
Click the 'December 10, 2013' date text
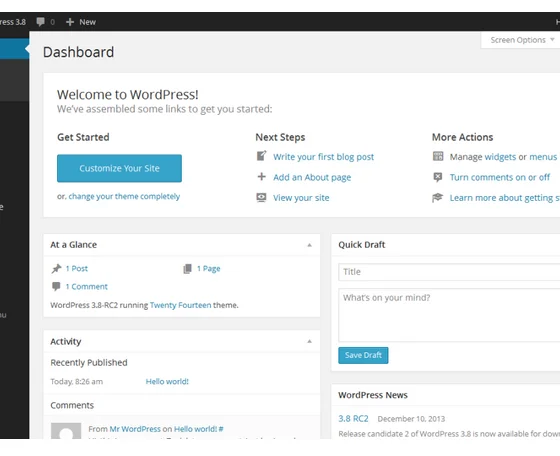[x=411, y=419]
